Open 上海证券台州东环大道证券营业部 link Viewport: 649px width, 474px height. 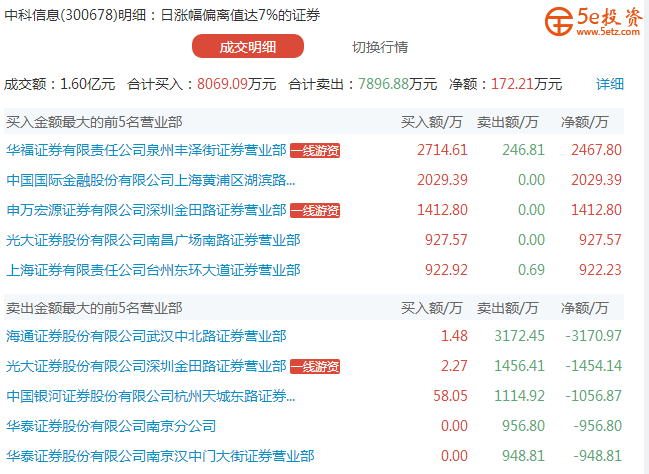click(x=153, y=270)
